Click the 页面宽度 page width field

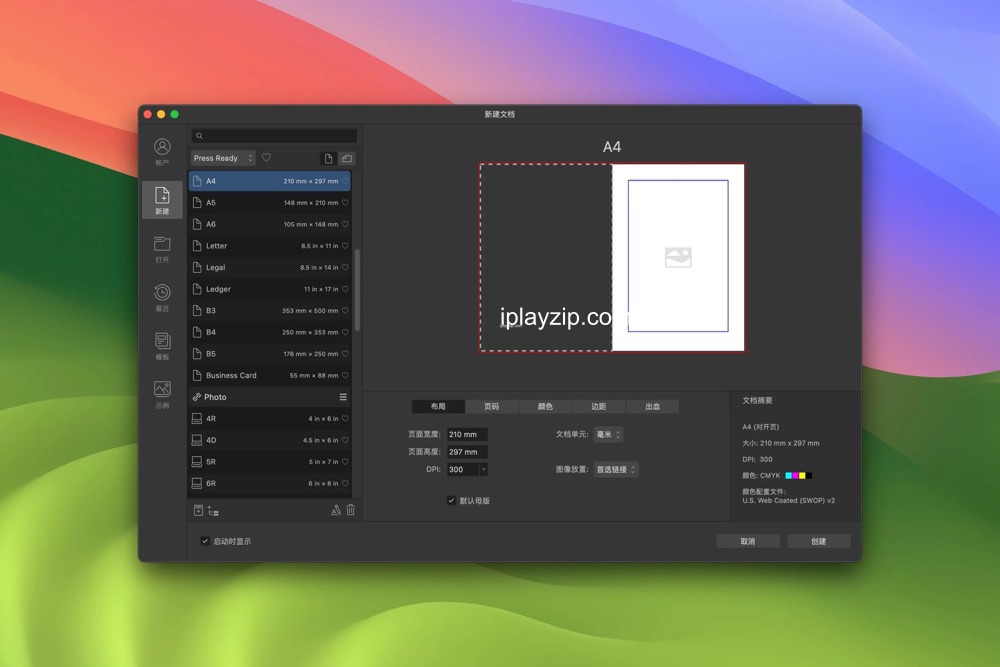tap(467, 435)
